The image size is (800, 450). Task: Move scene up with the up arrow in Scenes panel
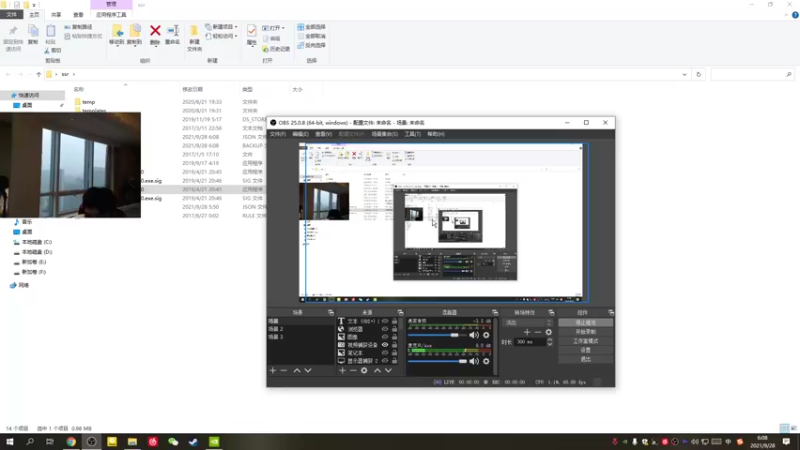click(x=296, y=370)
